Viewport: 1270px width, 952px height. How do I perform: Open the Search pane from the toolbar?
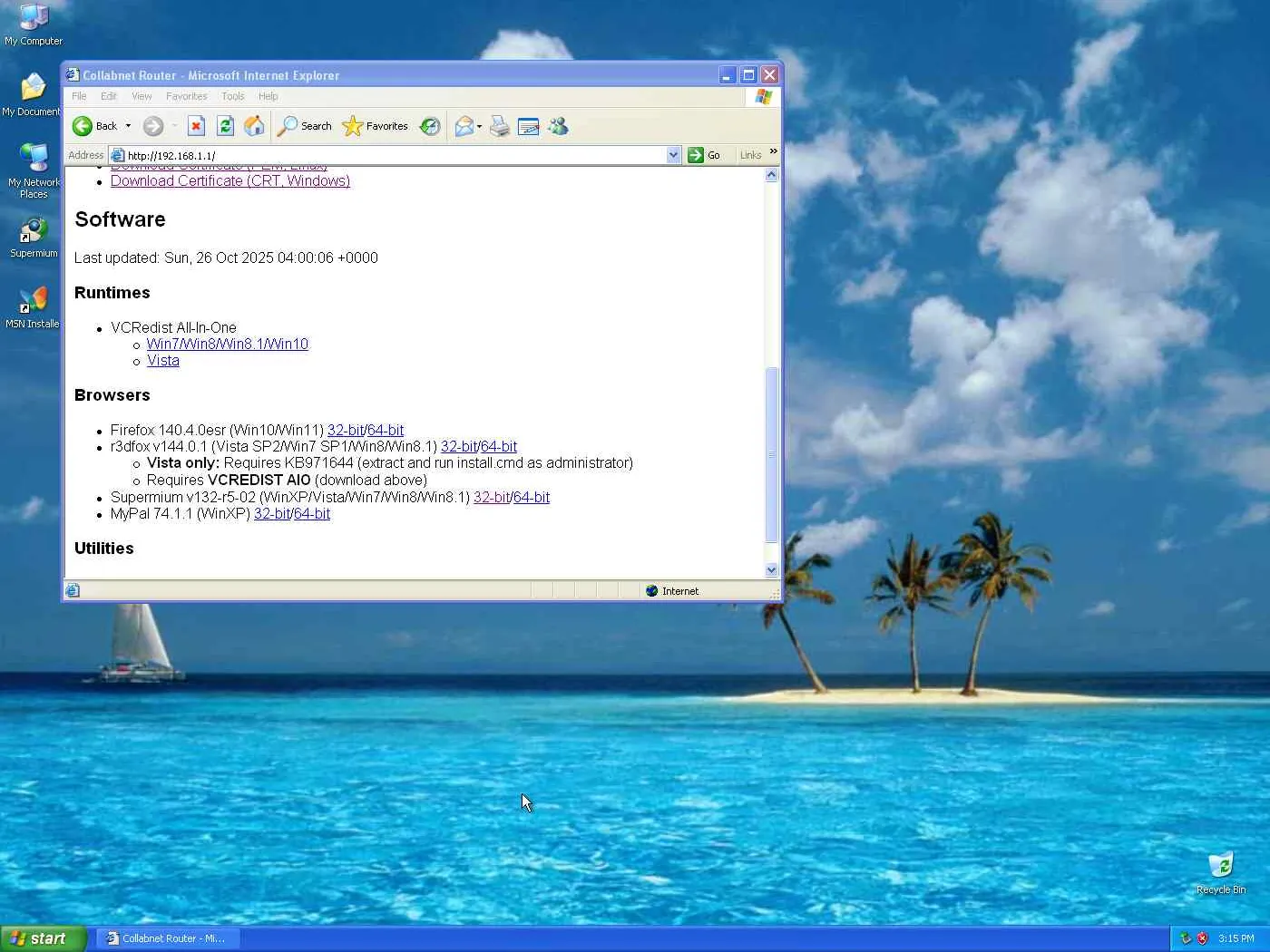pyautogui.click(x=305, y=126)
